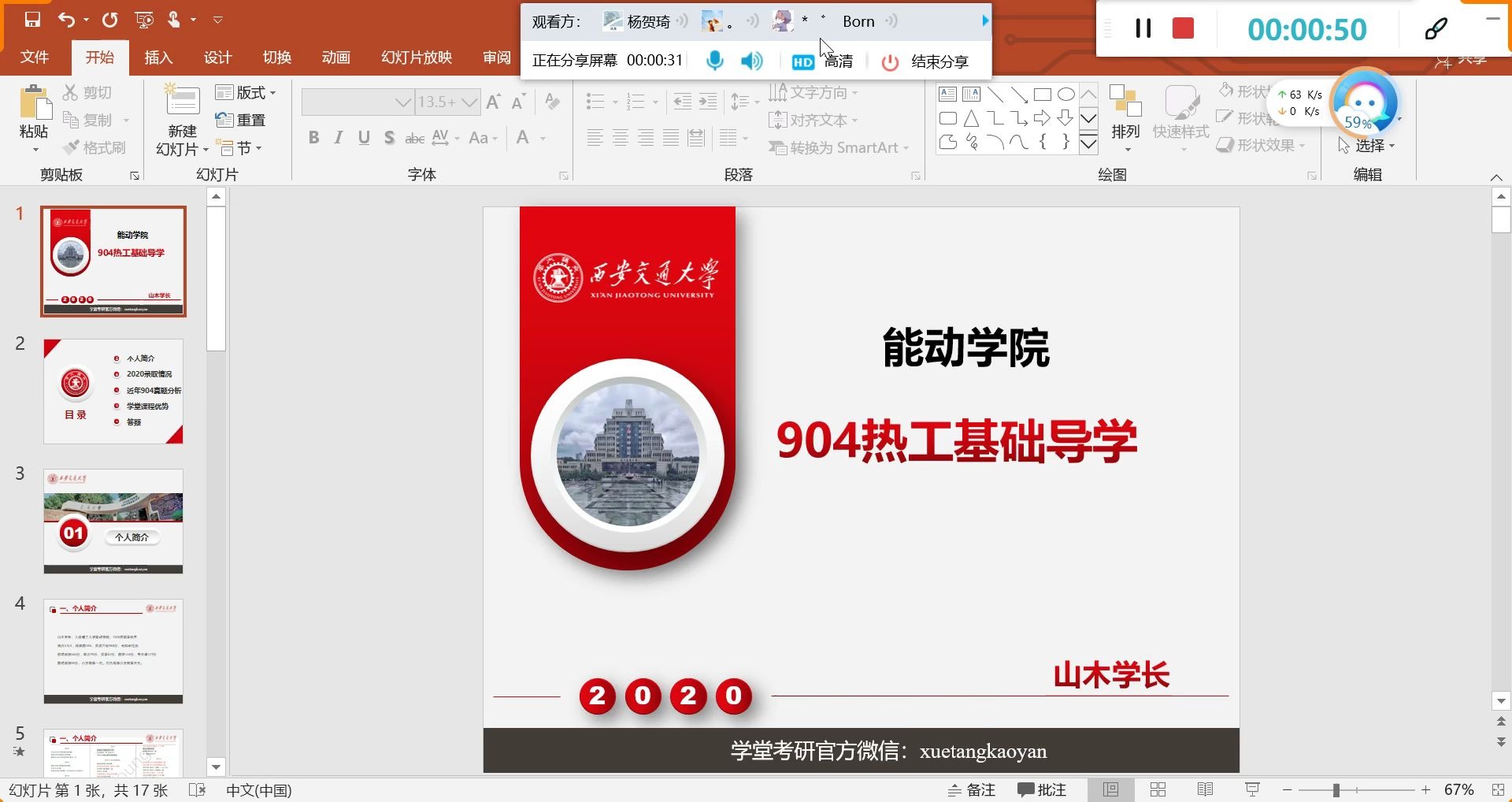
Task: Select the rectangle shape in drawing gallery
Action: pyautogui.click(x=1043, y=95)
